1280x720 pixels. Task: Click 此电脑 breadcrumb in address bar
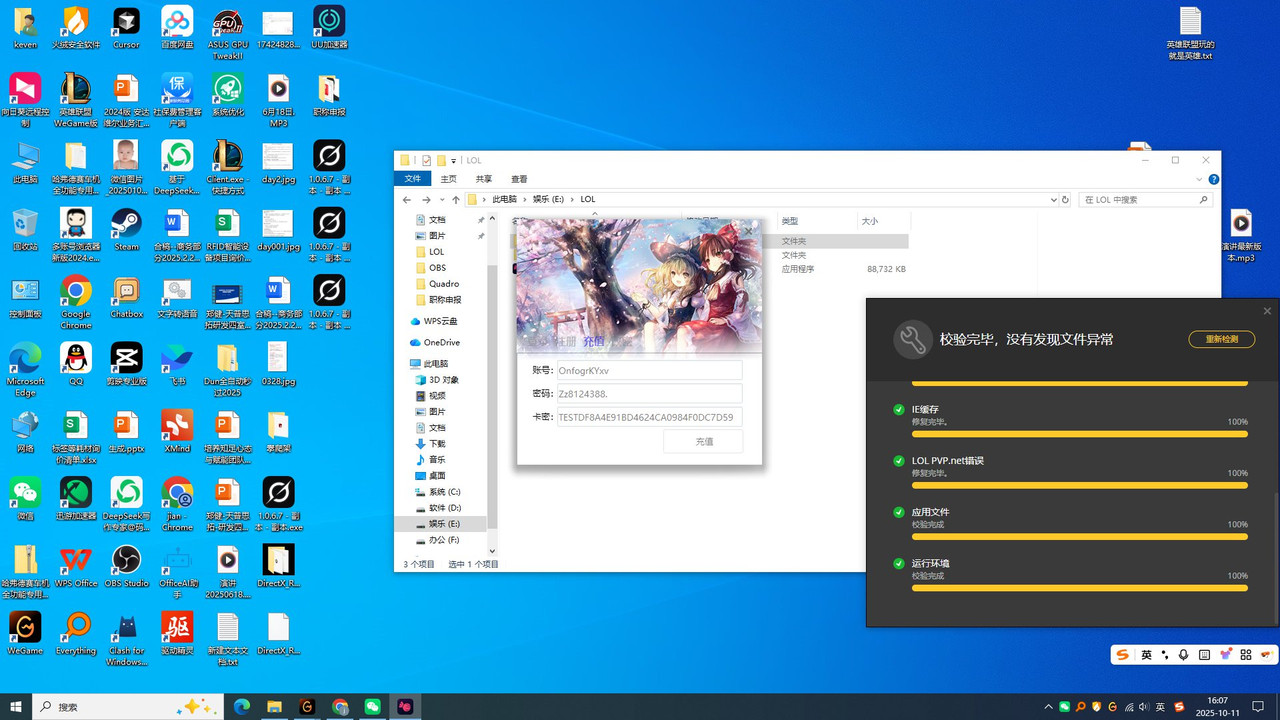(x=504, y=199)
